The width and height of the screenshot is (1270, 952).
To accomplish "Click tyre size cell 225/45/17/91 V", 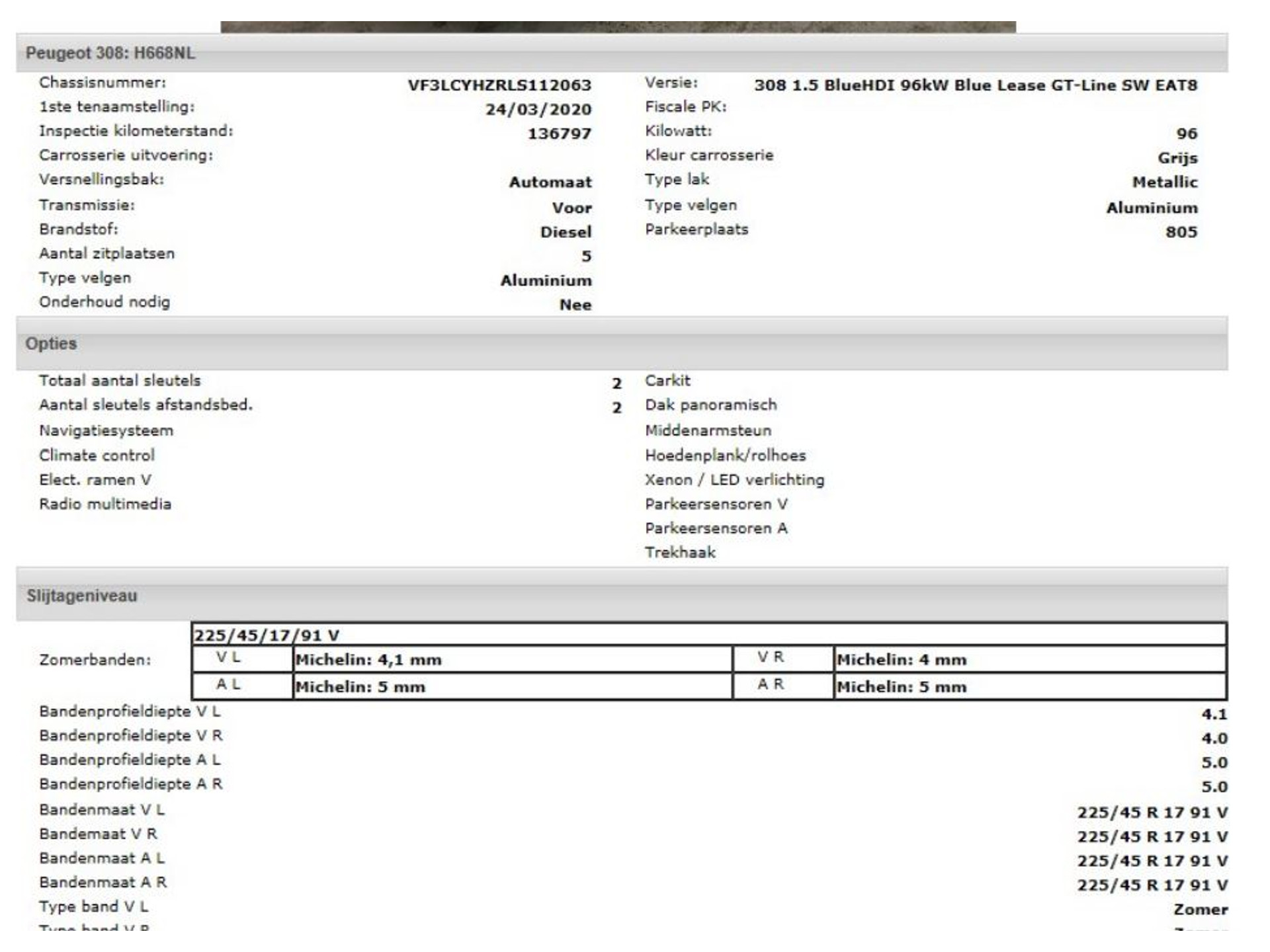I will [x=266, y=635].
